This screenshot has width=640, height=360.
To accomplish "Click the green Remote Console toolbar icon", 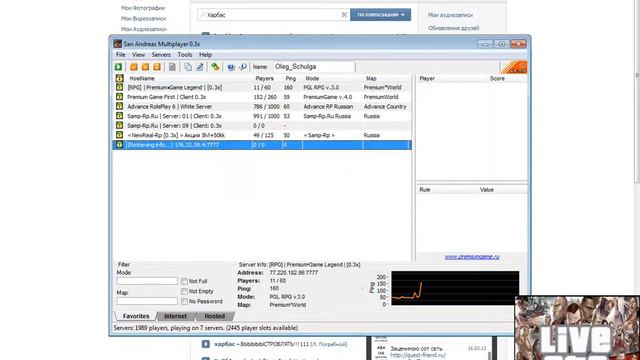I will 215,67.
